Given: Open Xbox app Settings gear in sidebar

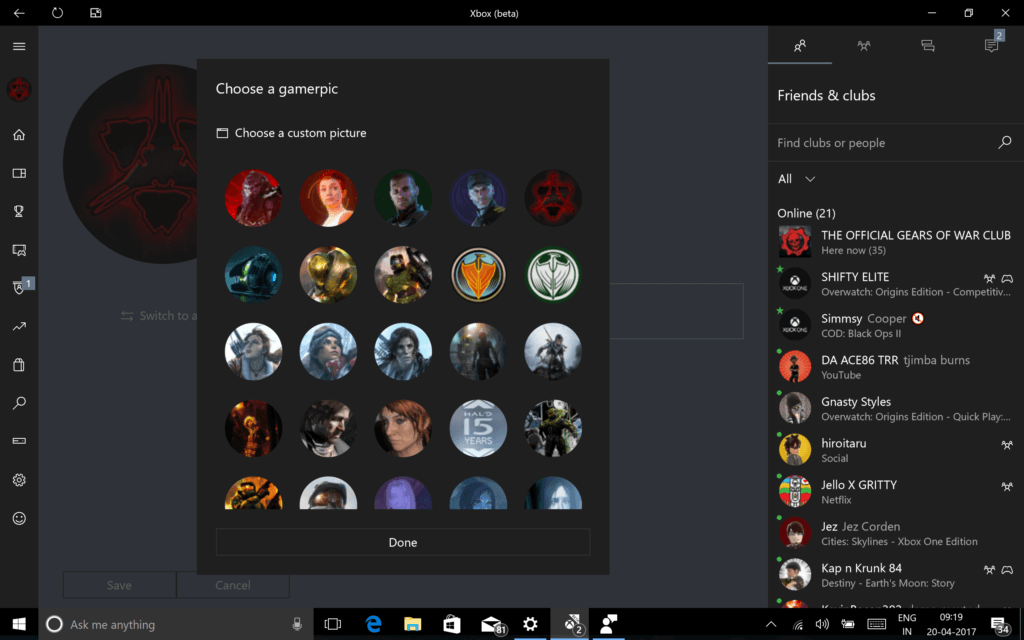Looking at the screenshot, I should click(19, 480).
